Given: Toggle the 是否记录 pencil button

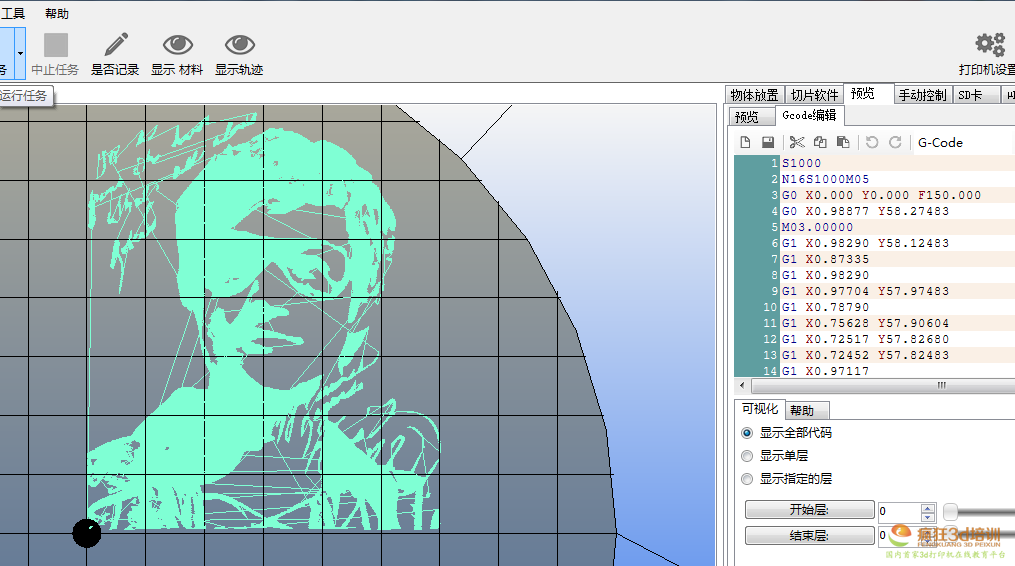Looking at the screenshot, I should tap(115, 54).
